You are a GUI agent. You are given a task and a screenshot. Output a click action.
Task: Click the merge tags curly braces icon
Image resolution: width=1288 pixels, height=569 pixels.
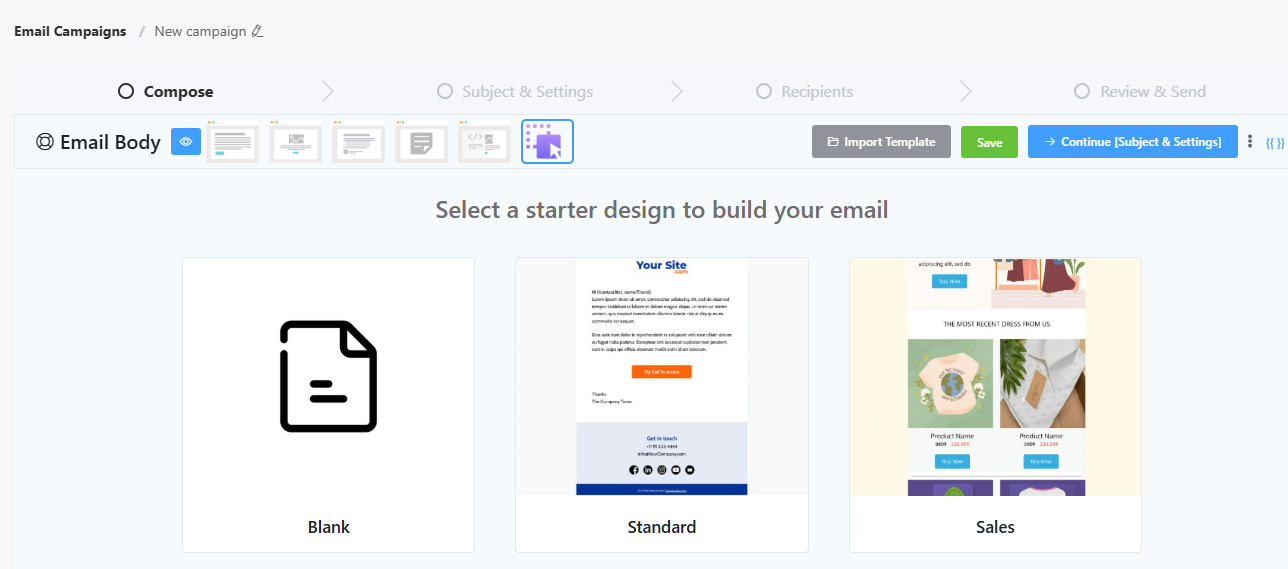1274,142
